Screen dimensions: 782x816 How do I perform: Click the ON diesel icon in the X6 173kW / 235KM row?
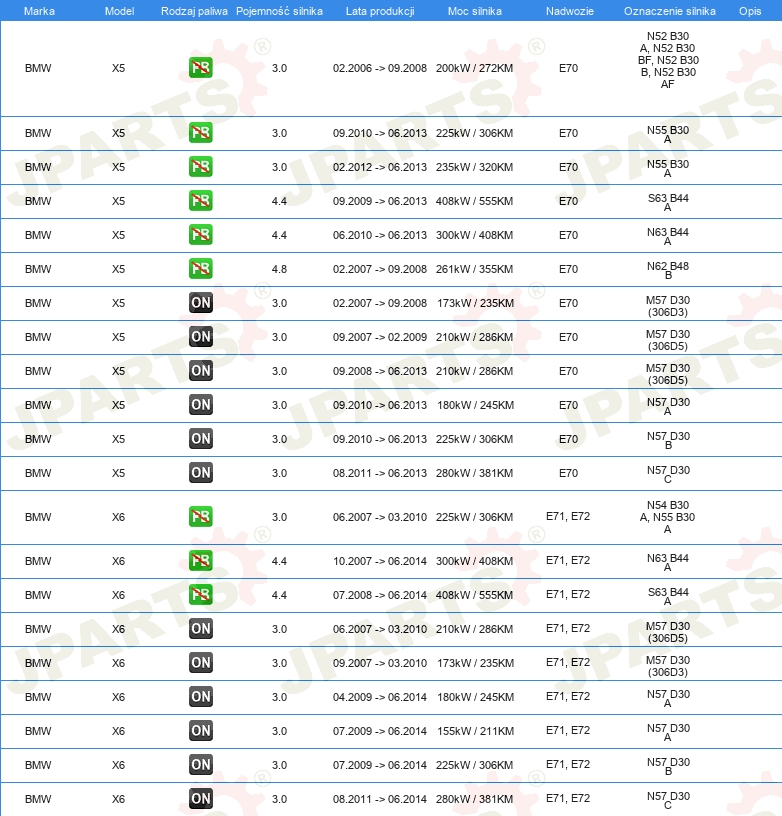pyautogui.click(x=200, y=662)
